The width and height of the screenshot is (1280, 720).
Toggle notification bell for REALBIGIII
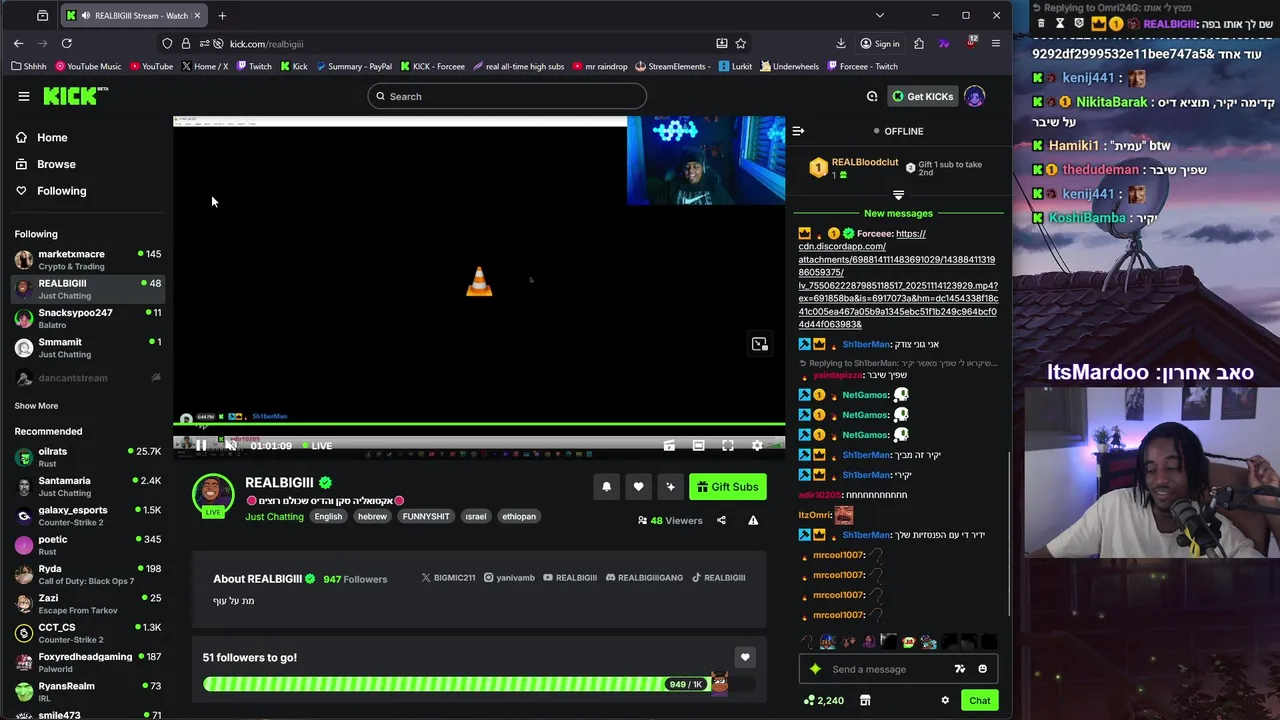(606, 487)
